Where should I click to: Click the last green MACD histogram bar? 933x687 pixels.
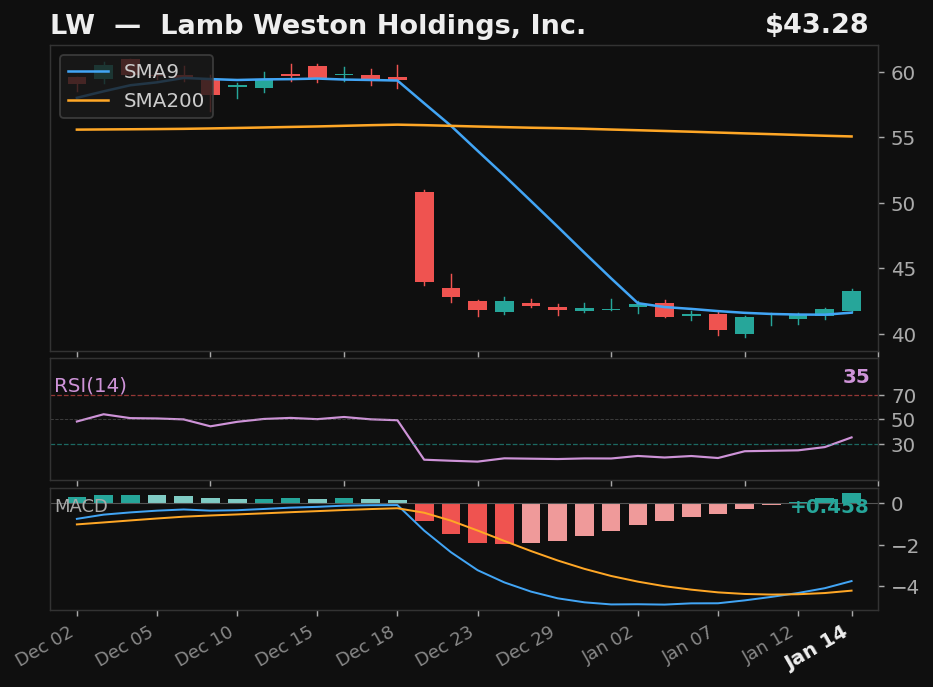click(851, 498)
